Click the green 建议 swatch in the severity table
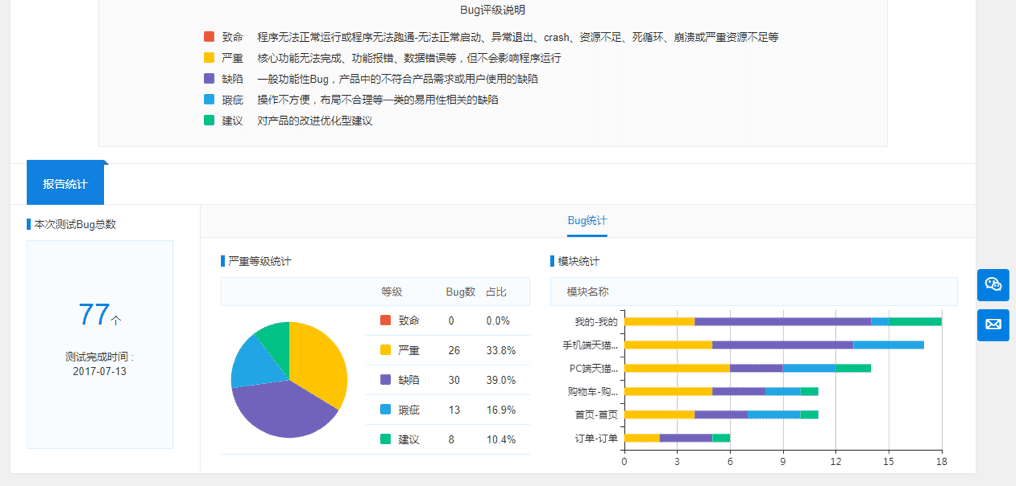This screenshot has width=1016, height=486. [x=385, y=439]
